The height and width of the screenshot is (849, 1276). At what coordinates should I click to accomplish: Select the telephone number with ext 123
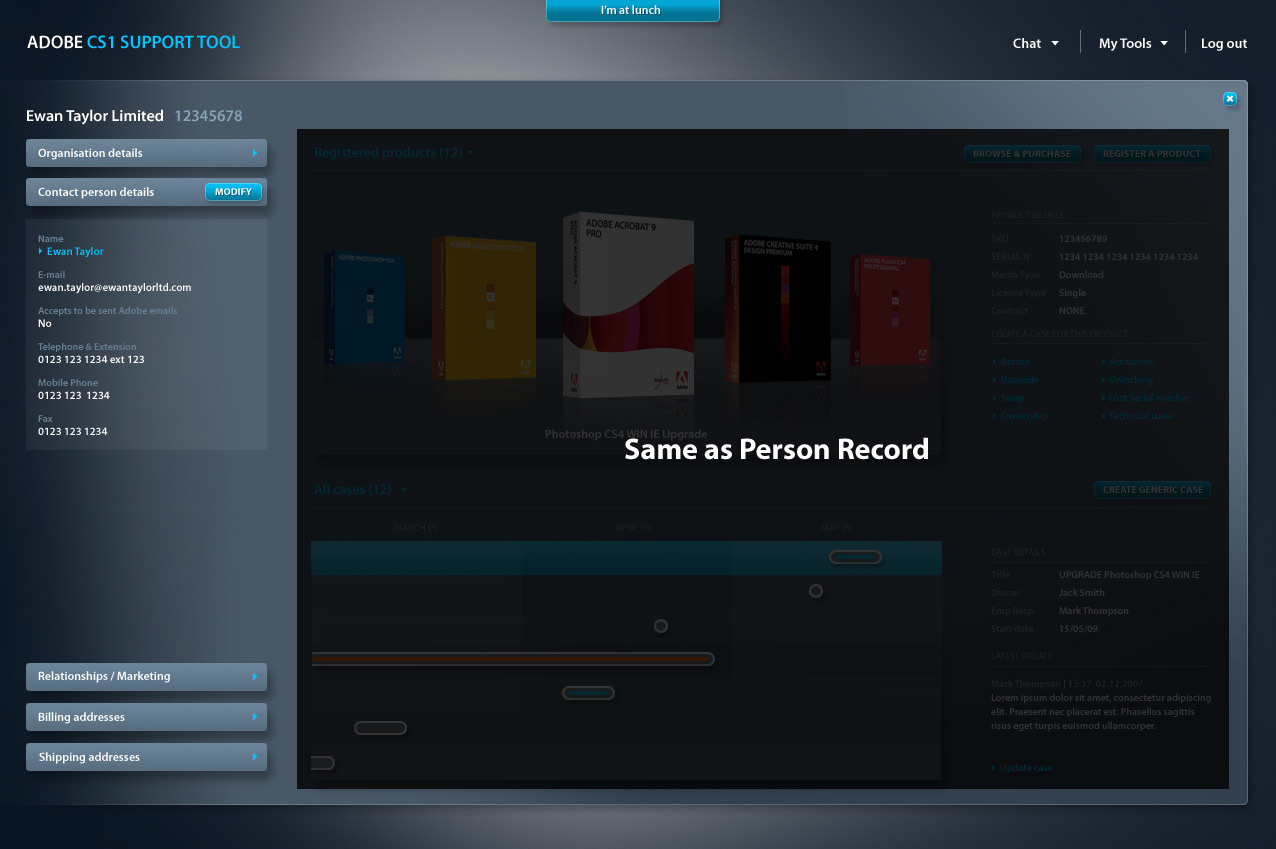click(91, 359)
